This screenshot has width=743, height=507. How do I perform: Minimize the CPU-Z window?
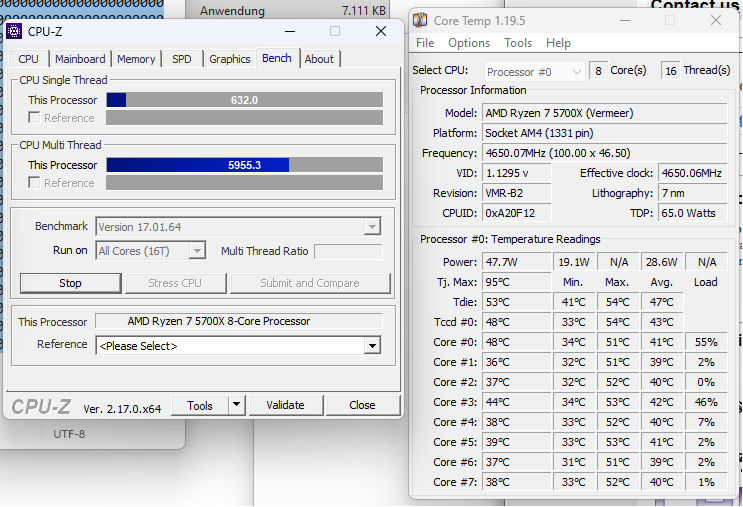pos(290,31)
